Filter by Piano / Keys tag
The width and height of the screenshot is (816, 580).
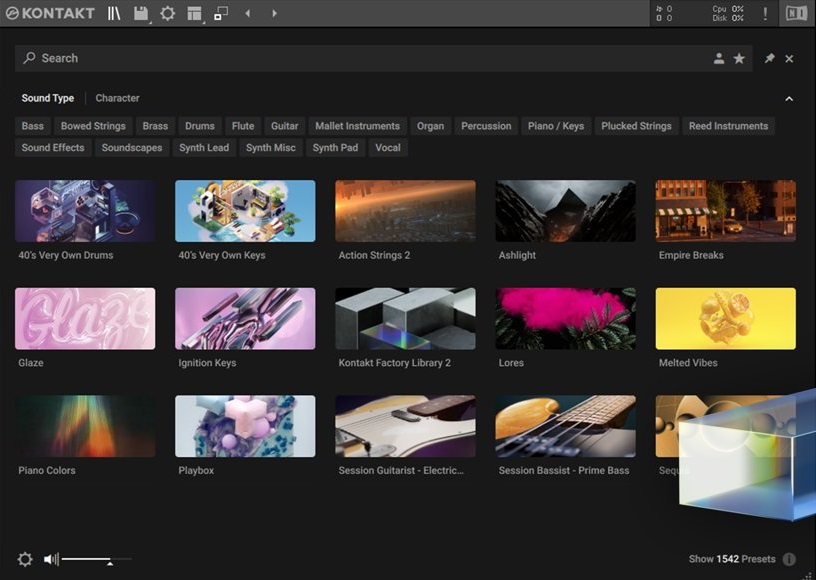click(556, 126)
